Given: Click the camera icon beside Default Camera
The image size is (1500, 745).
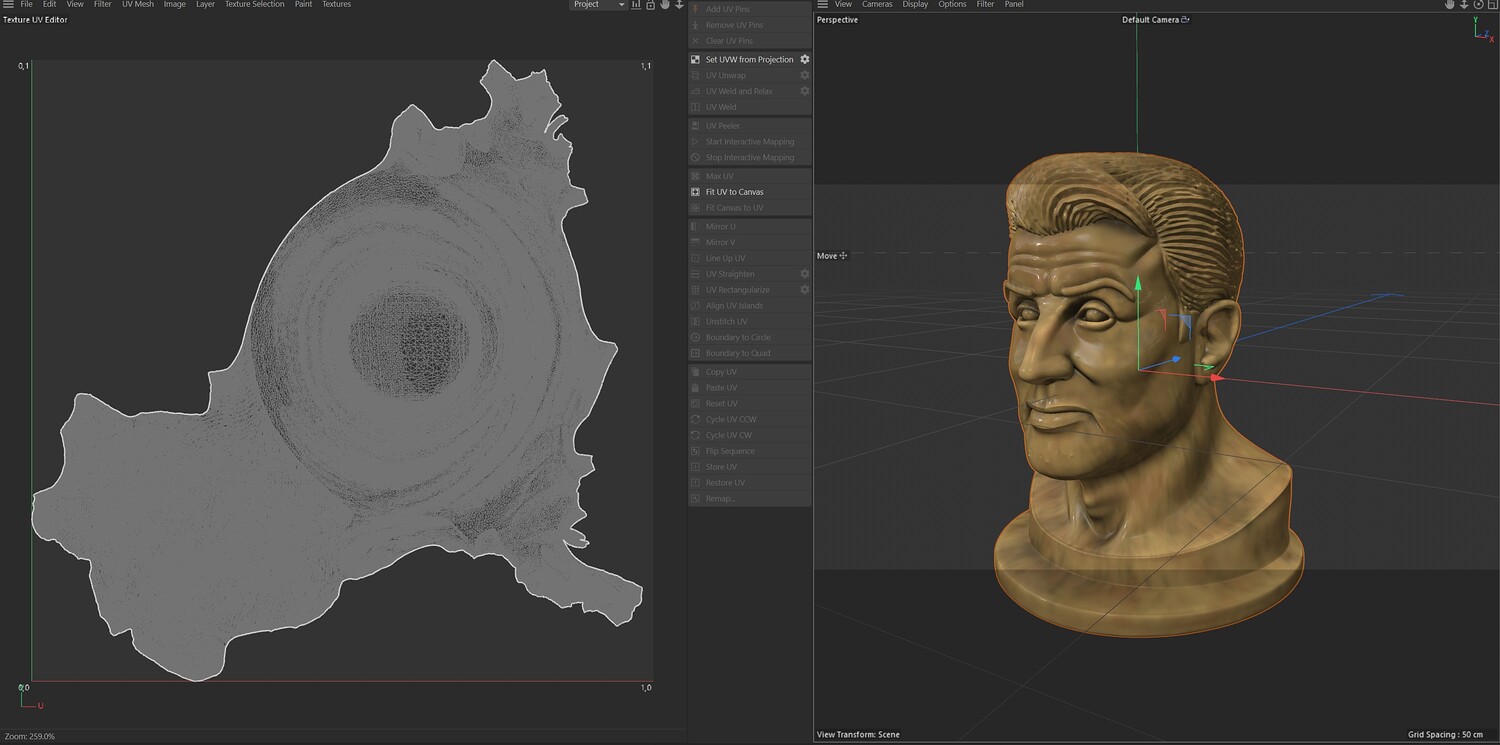Looking at the screenshot, I should coord(1186,20).
